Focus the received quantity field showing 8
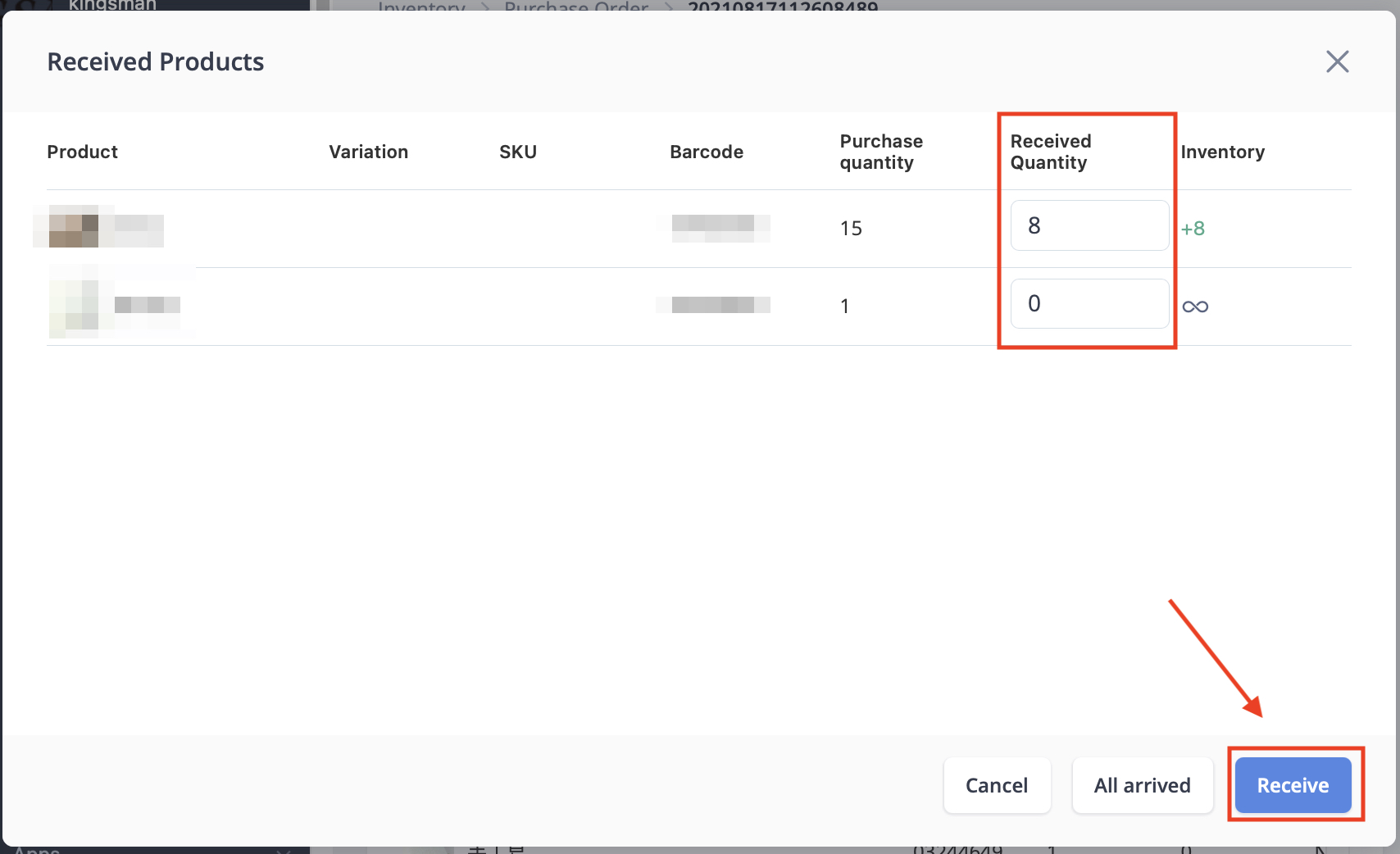The height and width of the screenshot is (854, 1400). coord(1089,225)
